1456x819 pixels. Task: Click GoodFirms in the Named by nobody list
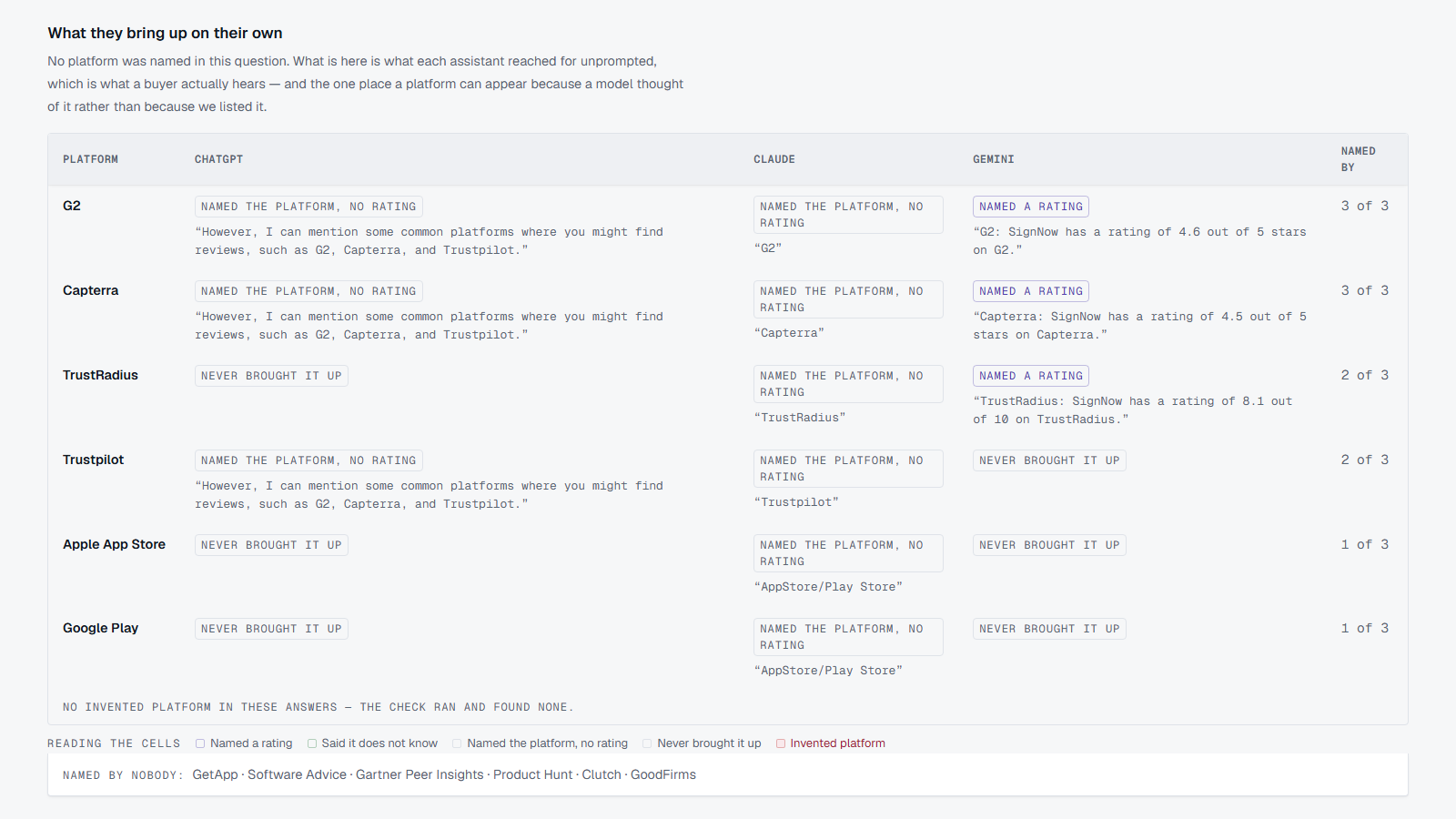tap(663, 774)
